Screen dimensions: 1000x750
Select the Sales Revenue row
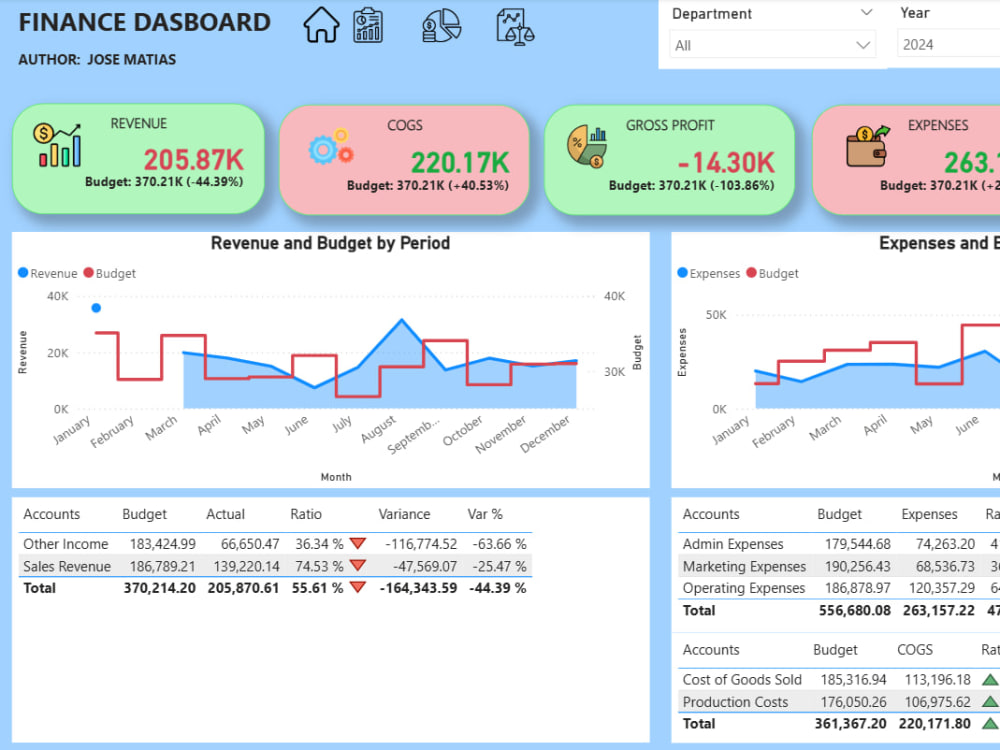coord(275,566)
